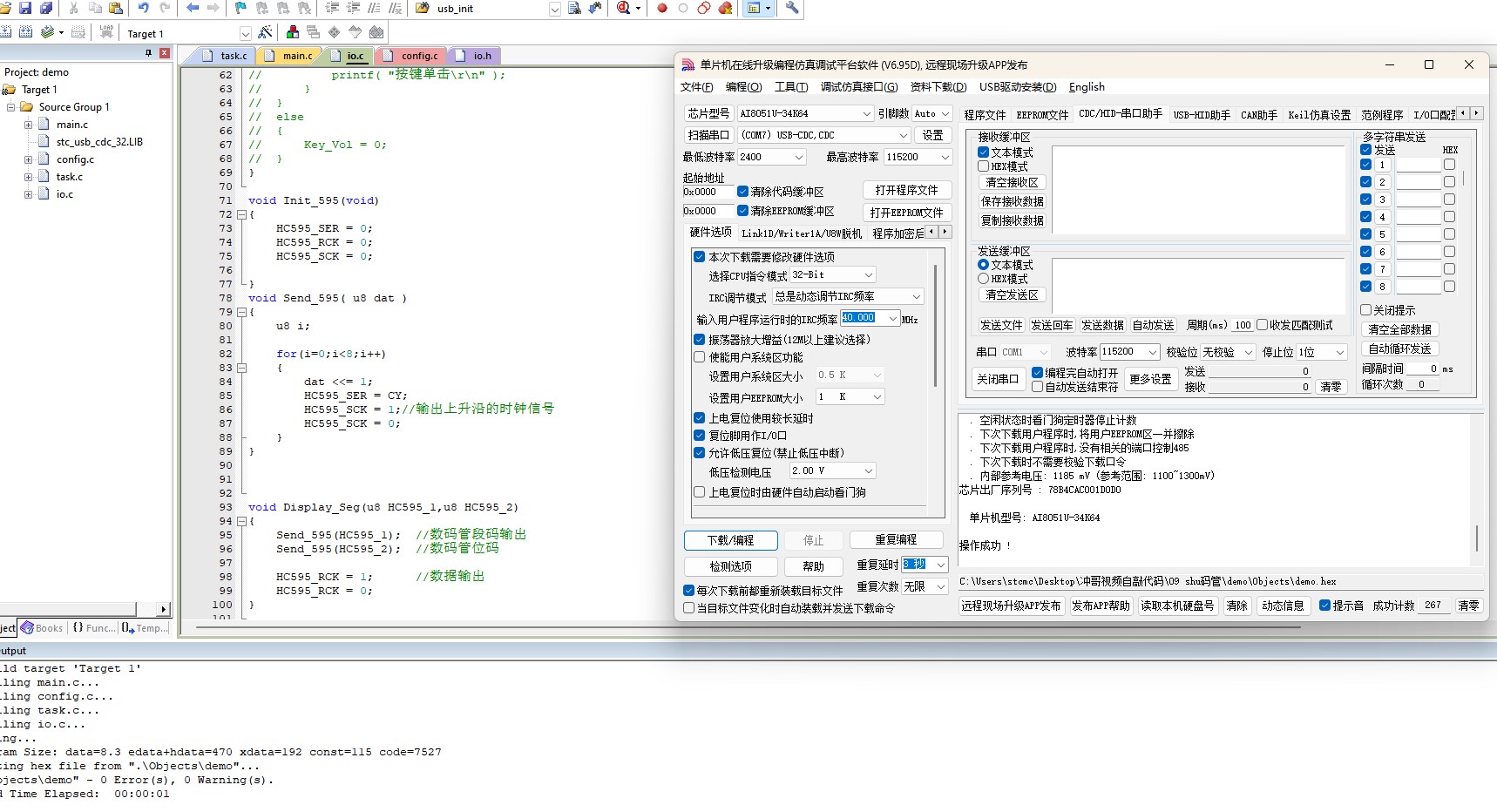The height and width of the screenshot is (812, 1497).
Task: Check HEX模式 in receive buffer section
Action: [983, 166]
